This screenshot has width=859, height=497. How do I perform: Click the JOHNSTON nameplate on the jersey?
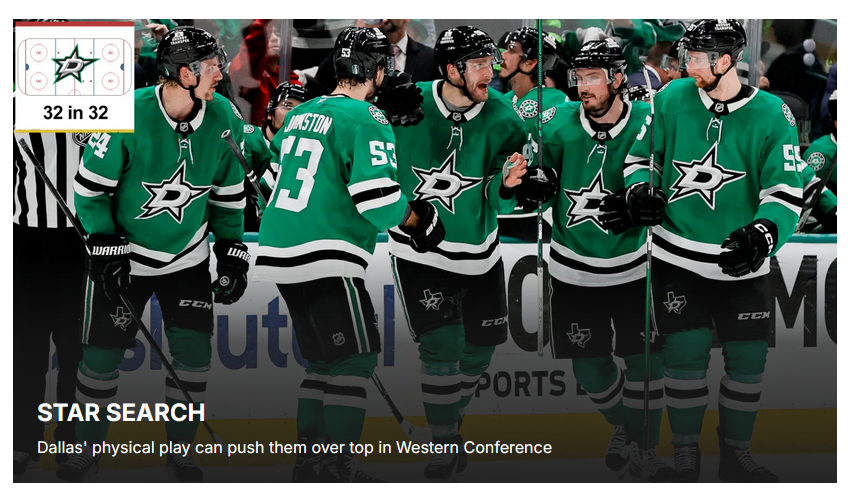click(x=308, y=124)
